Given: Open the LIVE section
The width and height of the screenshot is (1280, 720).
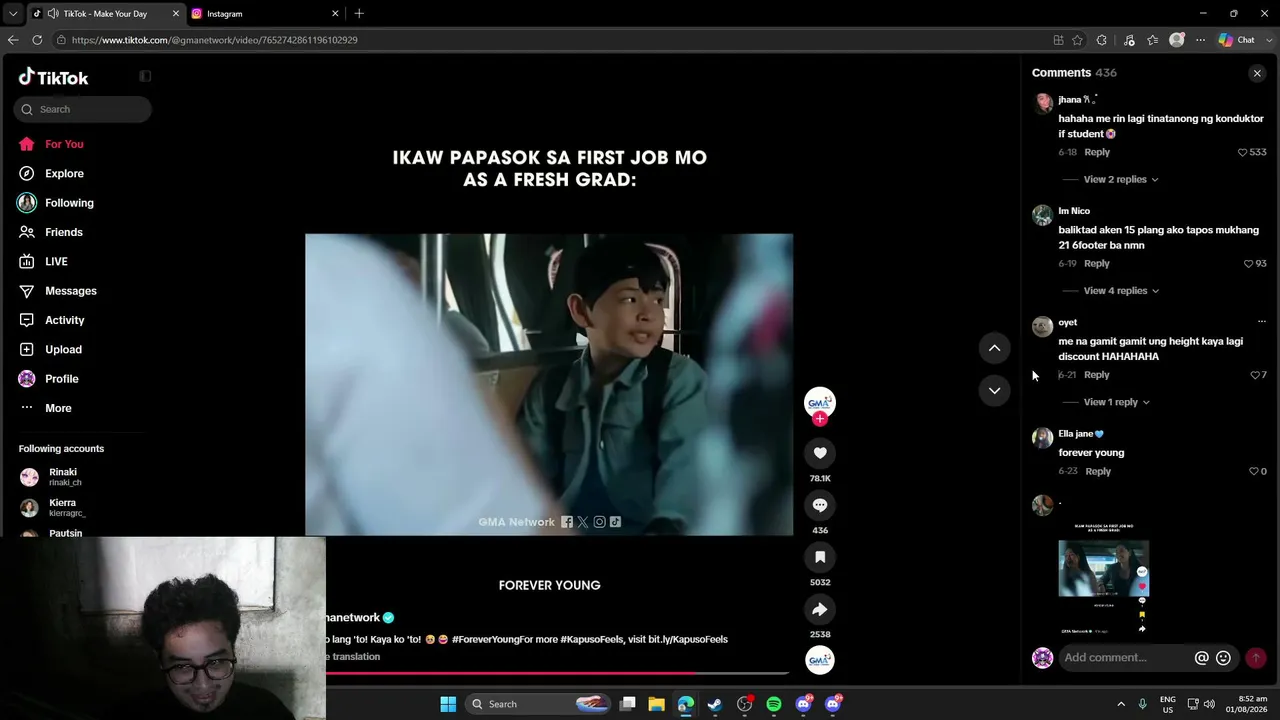Looking at the screenshot, I should (x=56, y=261).
